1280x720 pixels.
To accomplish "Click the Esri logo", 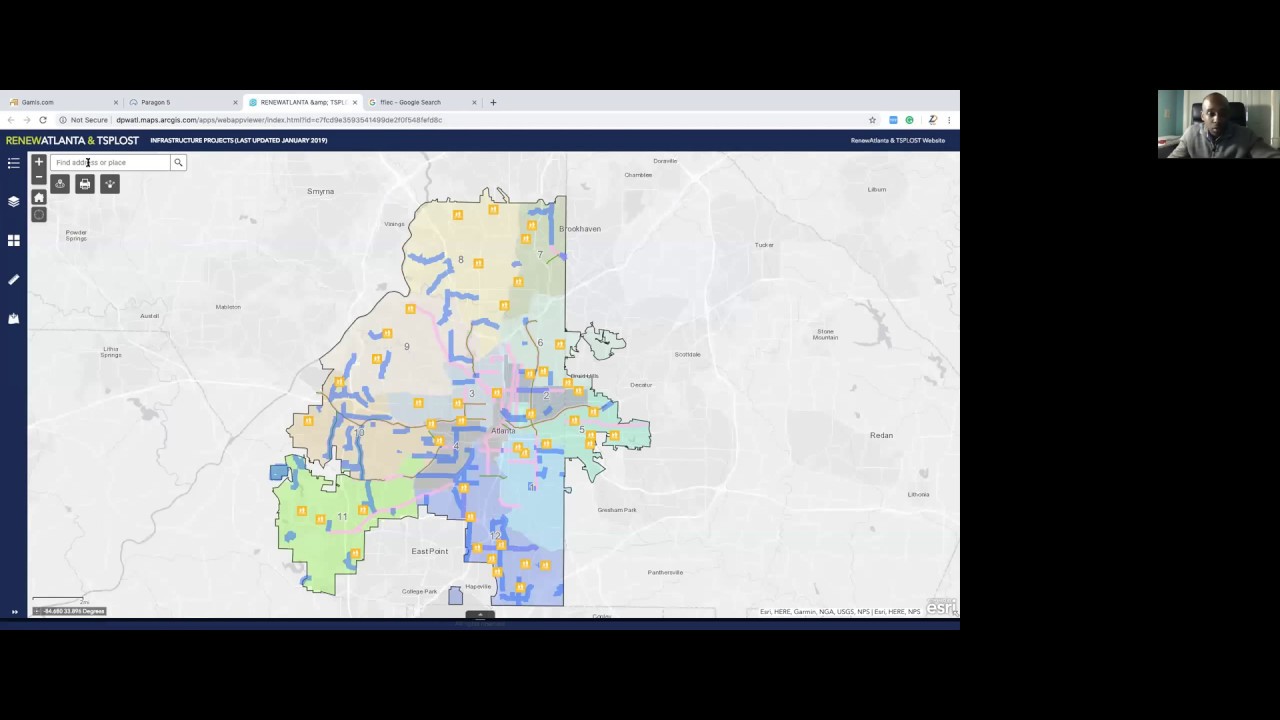I will 941,607.
